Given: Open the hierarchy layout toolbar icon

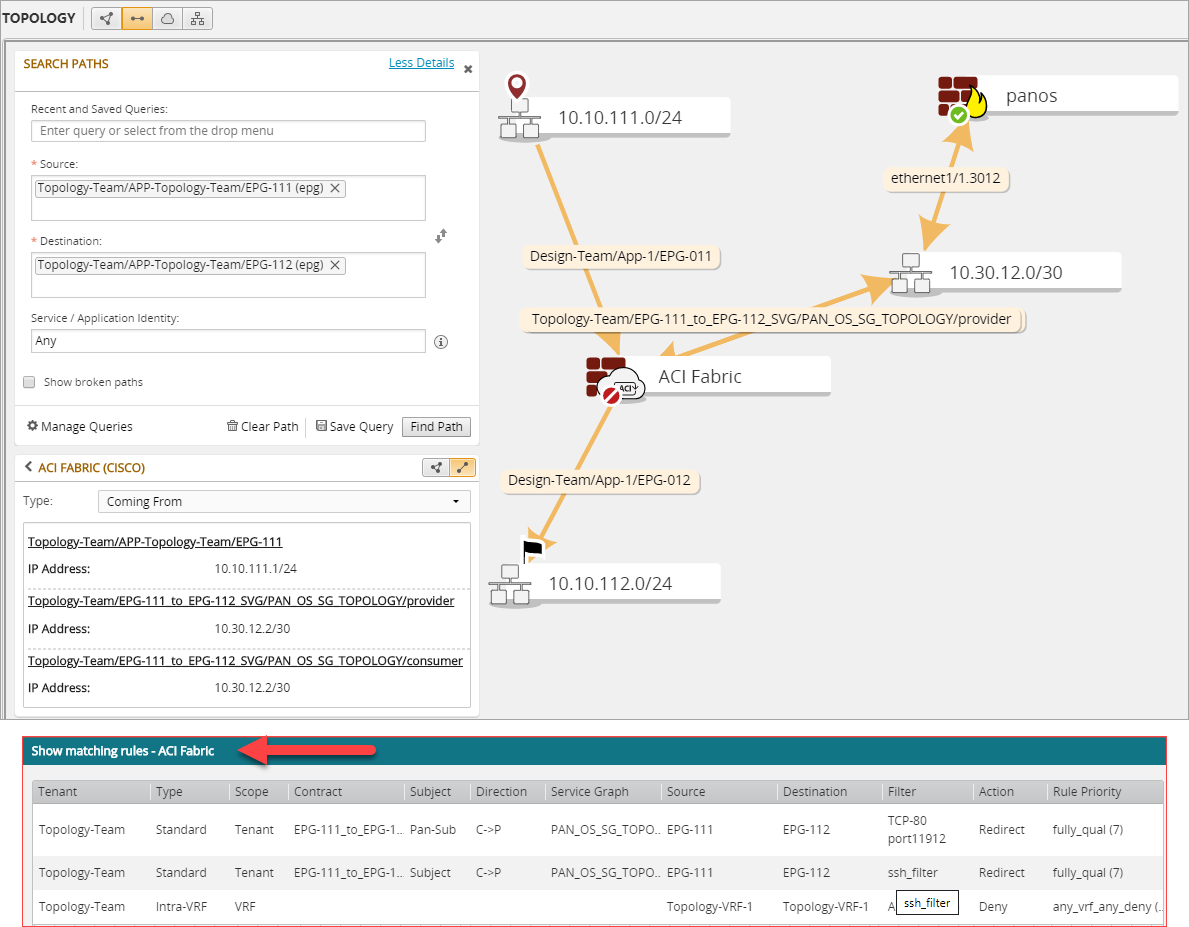Looking at the screenshot, I should [197, 18].
